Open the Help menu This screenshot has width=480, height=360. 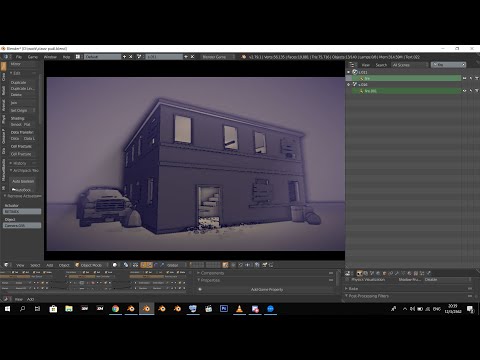(x=67, y=57)
